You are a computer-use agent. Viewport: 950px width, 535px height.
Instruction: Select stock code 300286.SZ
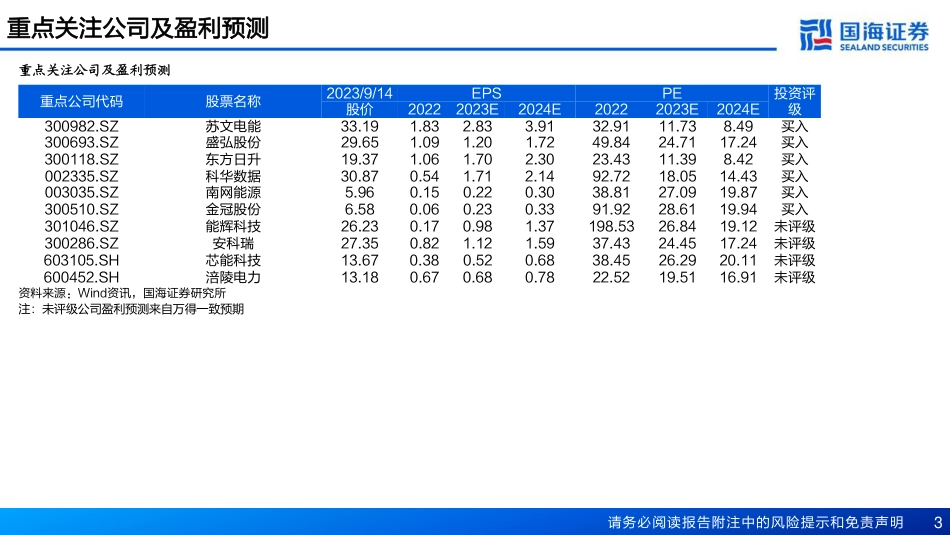[x=81, y=244]
